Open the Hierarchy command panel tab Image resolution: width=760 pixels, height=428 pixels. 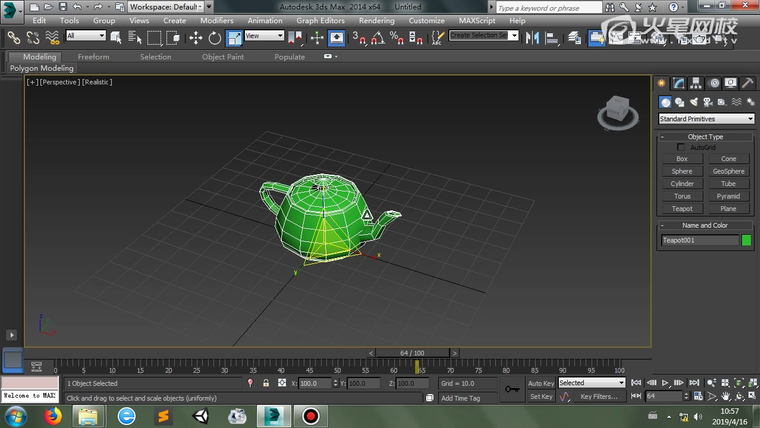click(x=696, y=83)
